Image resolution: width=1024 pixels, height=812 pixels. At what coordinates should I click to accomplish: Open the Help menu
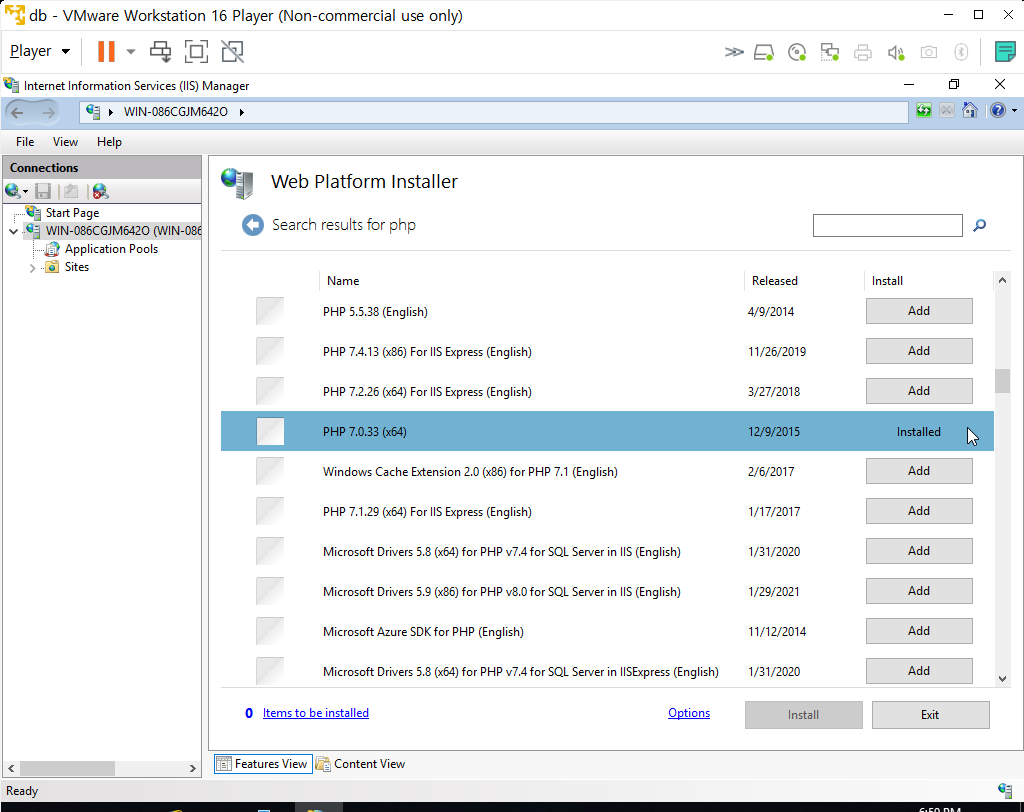[x=109, y=142]
